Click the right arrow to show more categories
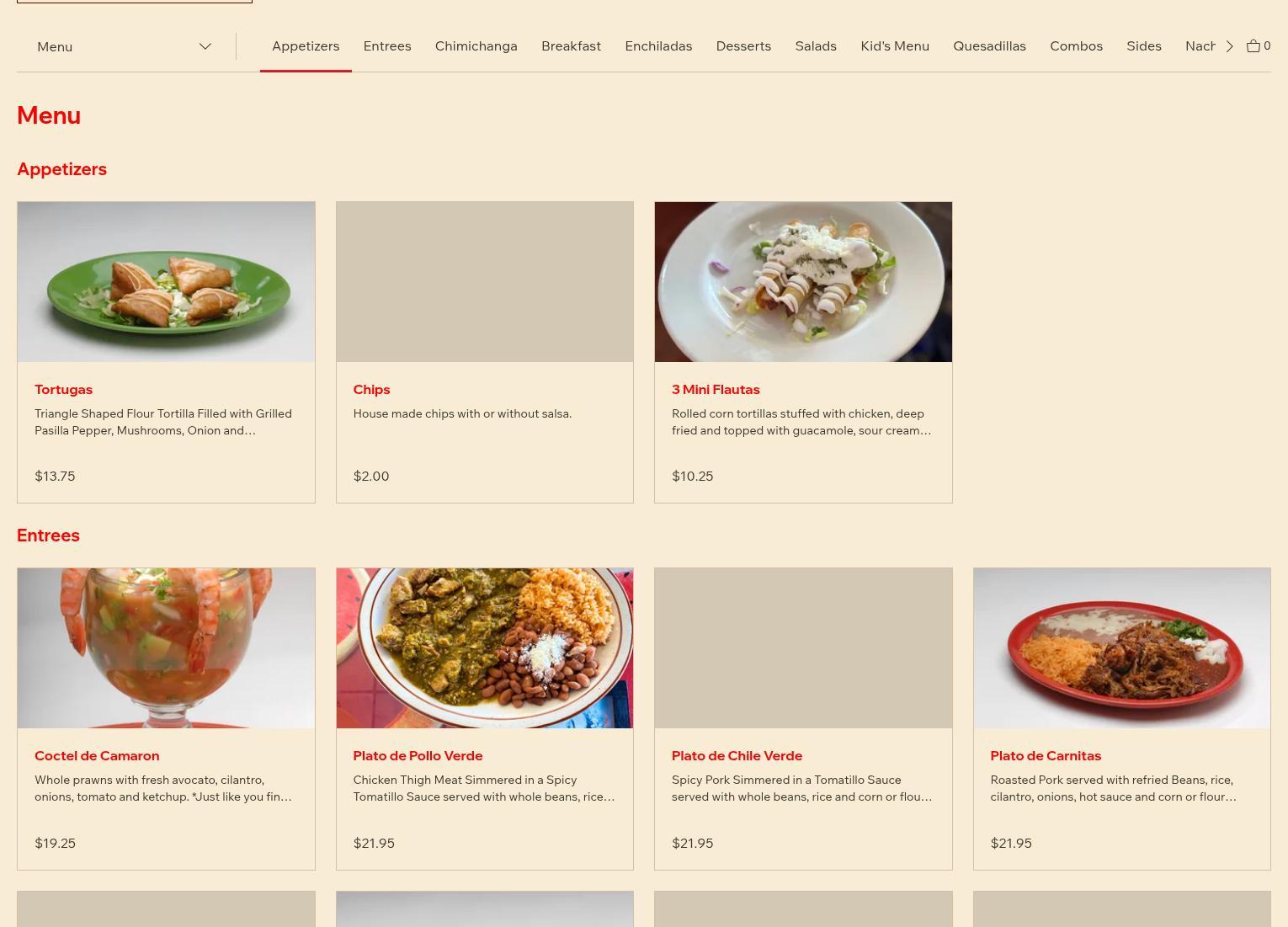 (1229, 46)
